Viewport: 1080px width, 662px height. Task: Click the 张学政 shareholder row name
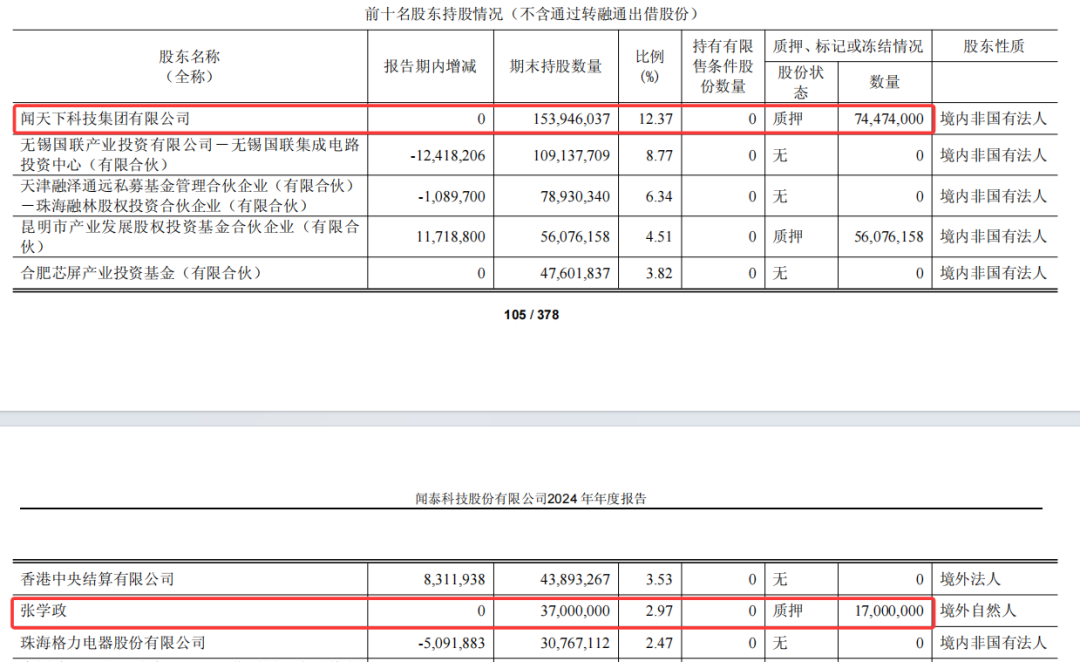43,610
